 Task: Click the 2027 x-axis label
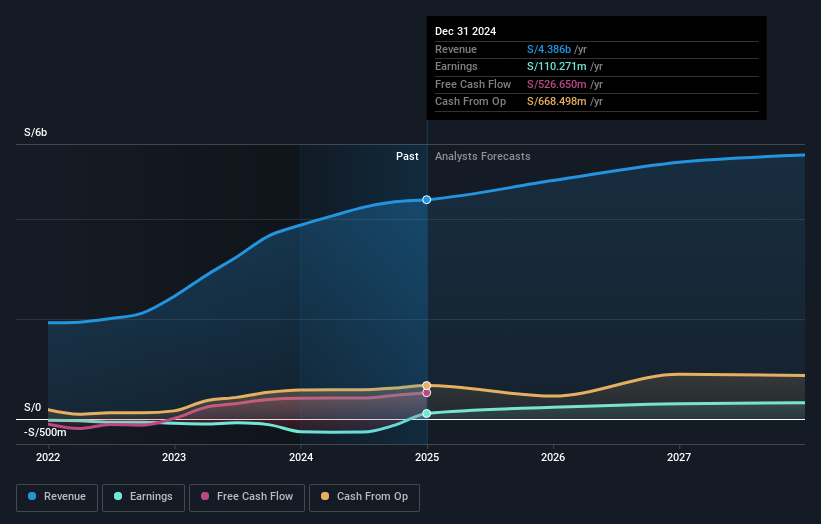(679, 458)
